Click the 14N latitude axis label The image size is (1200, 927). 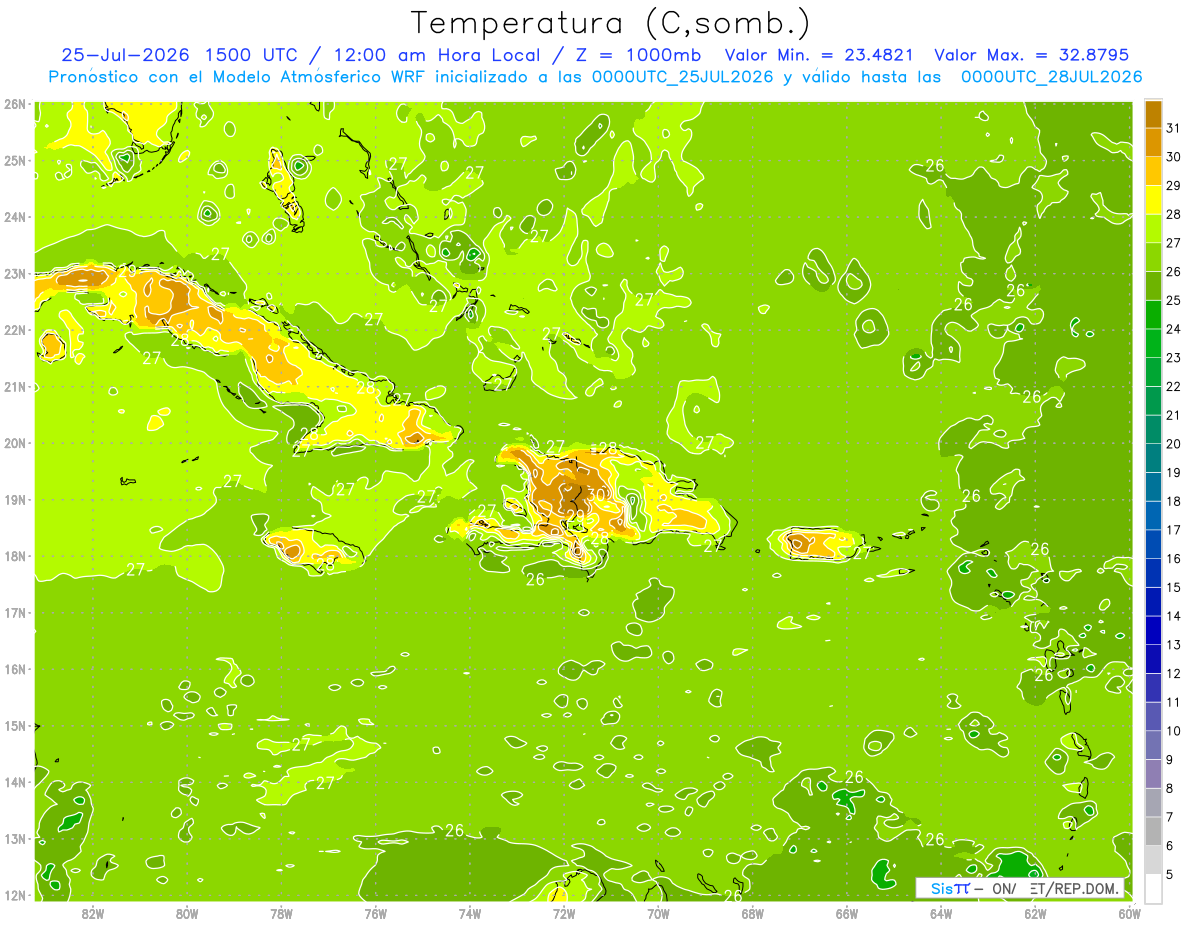(x=15, y=782)
